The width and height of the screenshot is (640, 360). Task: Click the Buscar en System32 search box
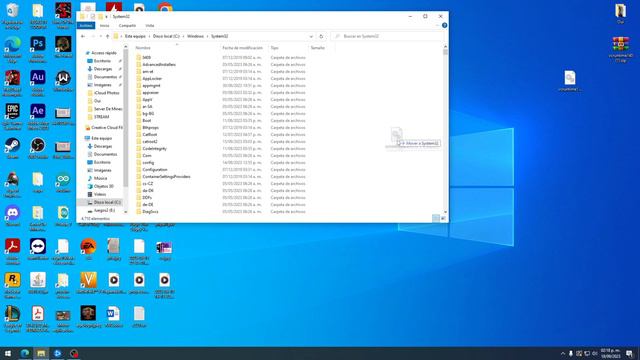(x=388, y=36)
